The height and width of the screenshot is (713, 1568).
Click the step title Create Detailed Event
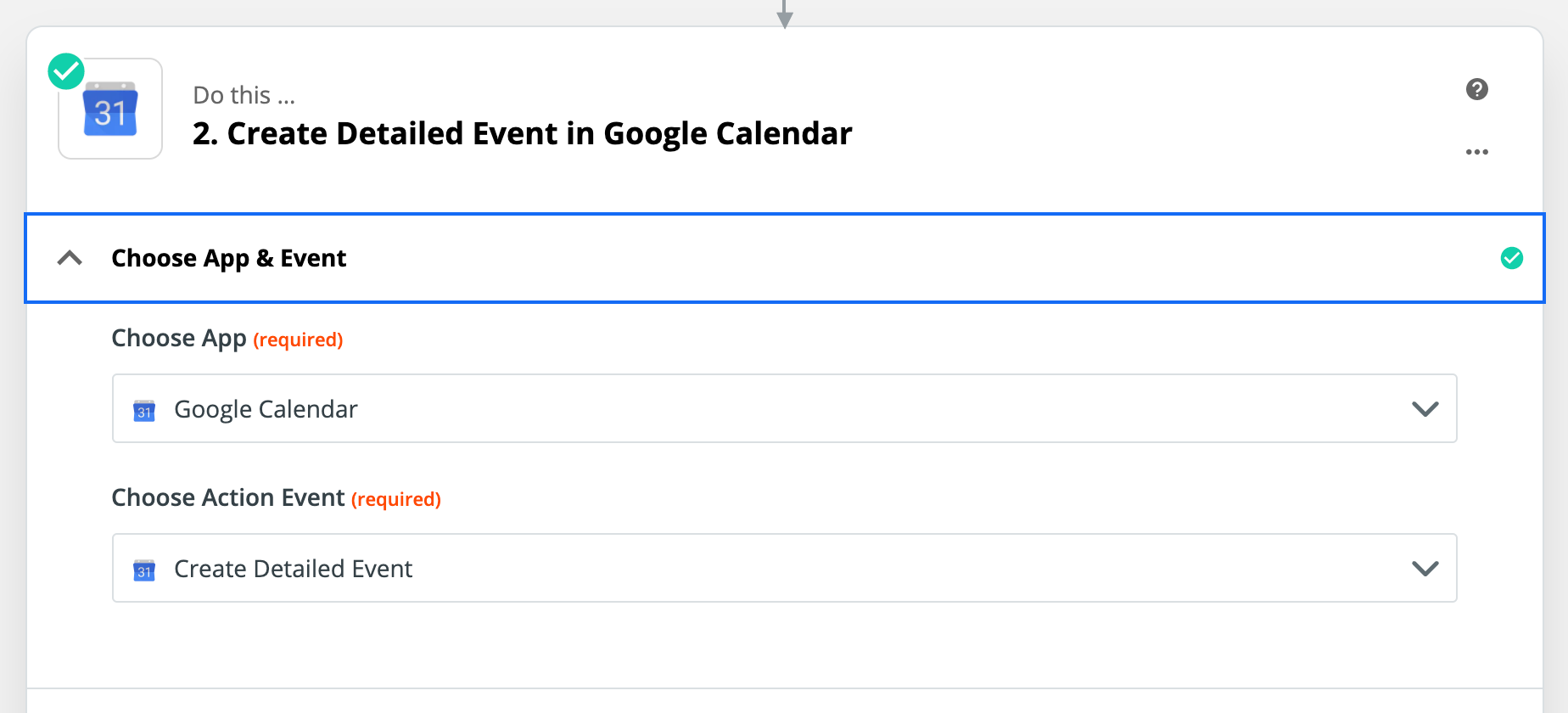pos(522,134)
